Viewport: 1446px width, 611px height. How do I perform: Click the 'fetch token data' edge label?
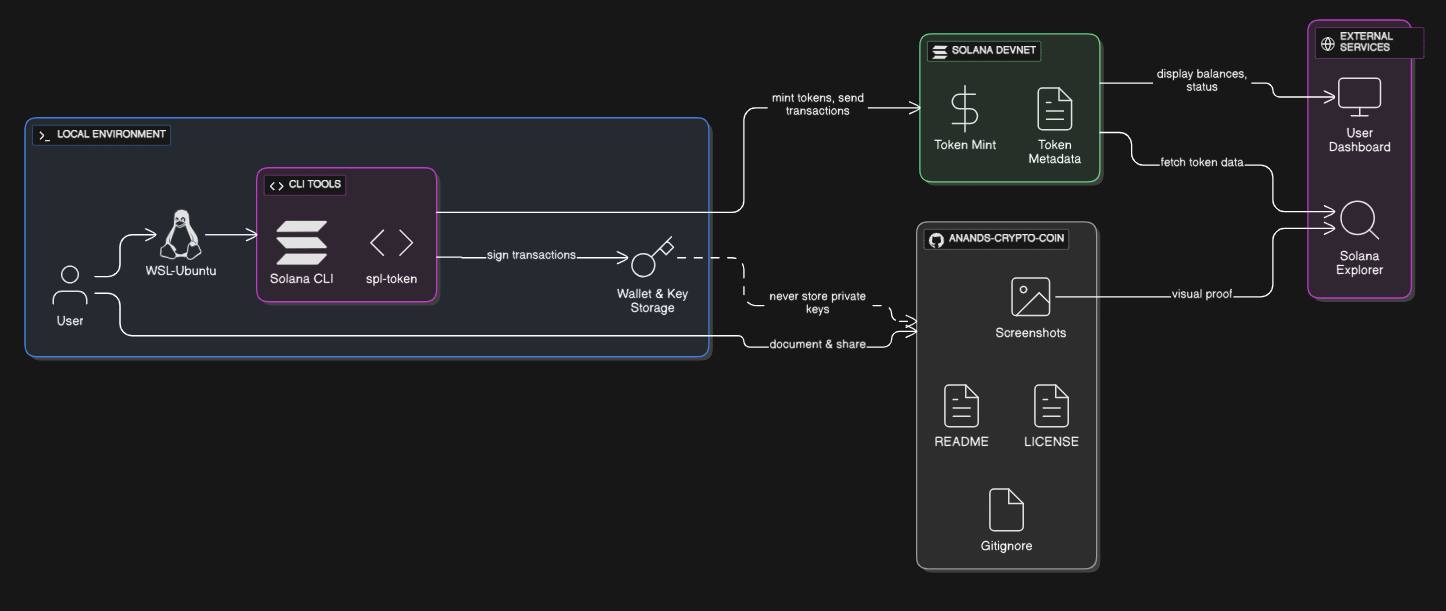pos(1202,162)
